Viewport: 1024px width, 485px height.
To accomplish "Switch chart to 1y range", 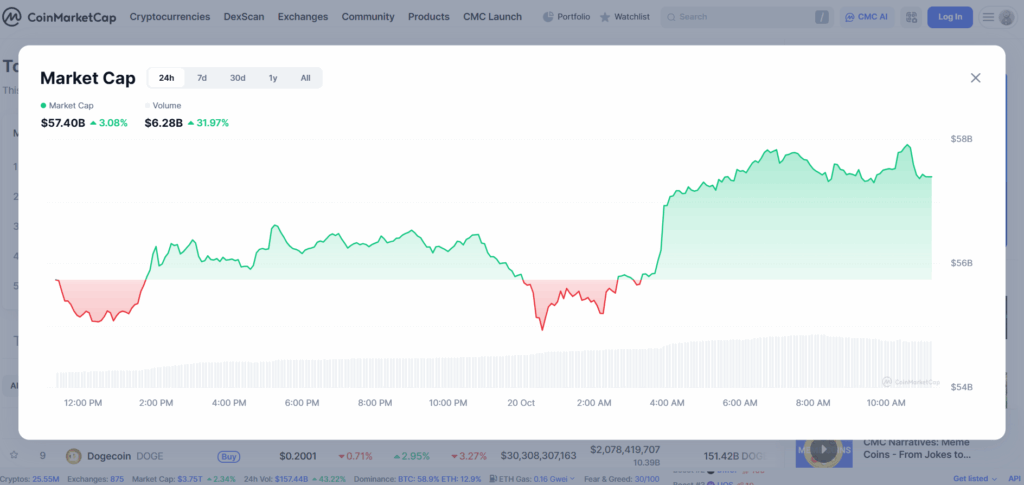I will tap(273, 78).
